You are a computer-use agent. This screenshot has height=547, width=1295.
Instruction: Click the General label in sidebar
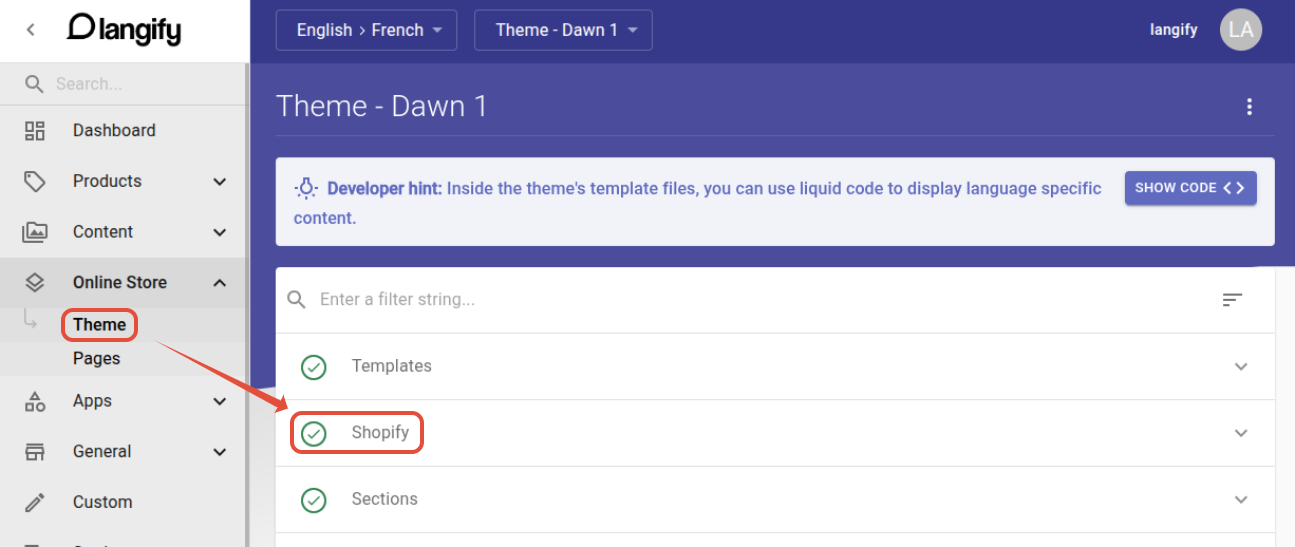(102, 451)
